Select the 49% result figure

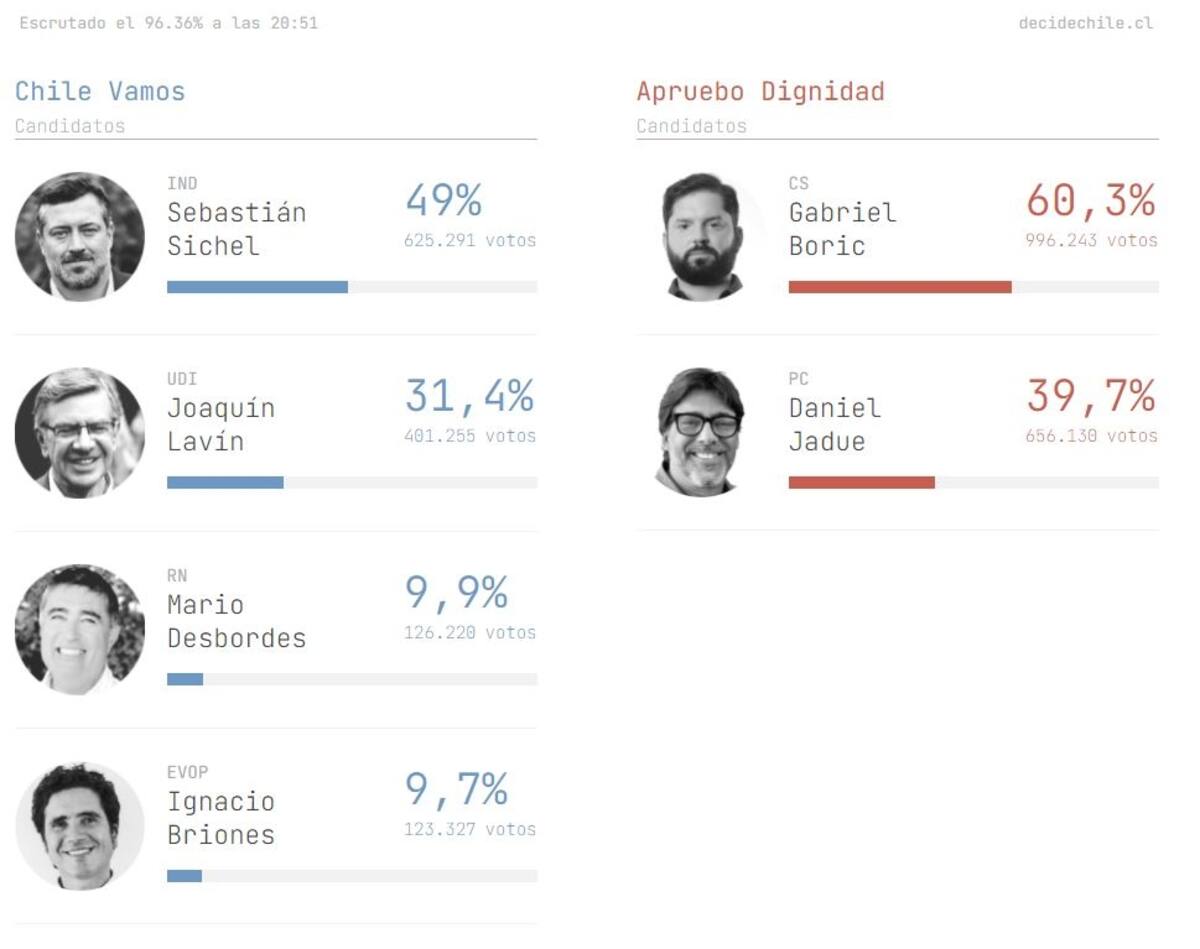tap(443, 202)
